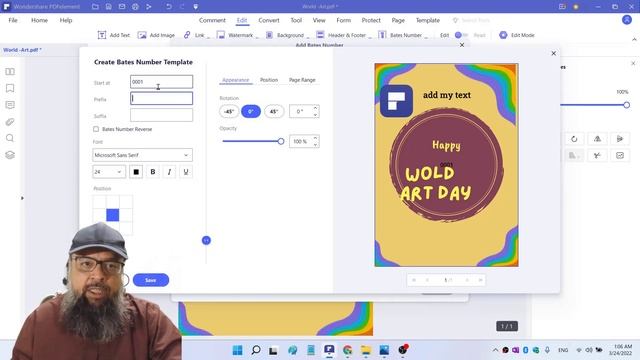Open Windows taskbar search
The width and height of the screenshot is (640, 360).
pyautogui.click(x=256, y=350)
